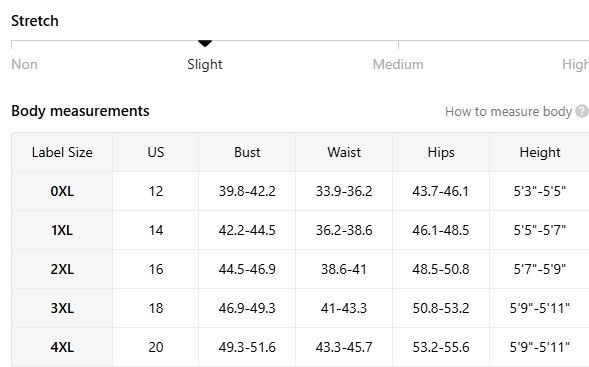The width and height of the screenshot is (589, 367).
Task: Click the Slight stretch label
Action: coord(205,64)
